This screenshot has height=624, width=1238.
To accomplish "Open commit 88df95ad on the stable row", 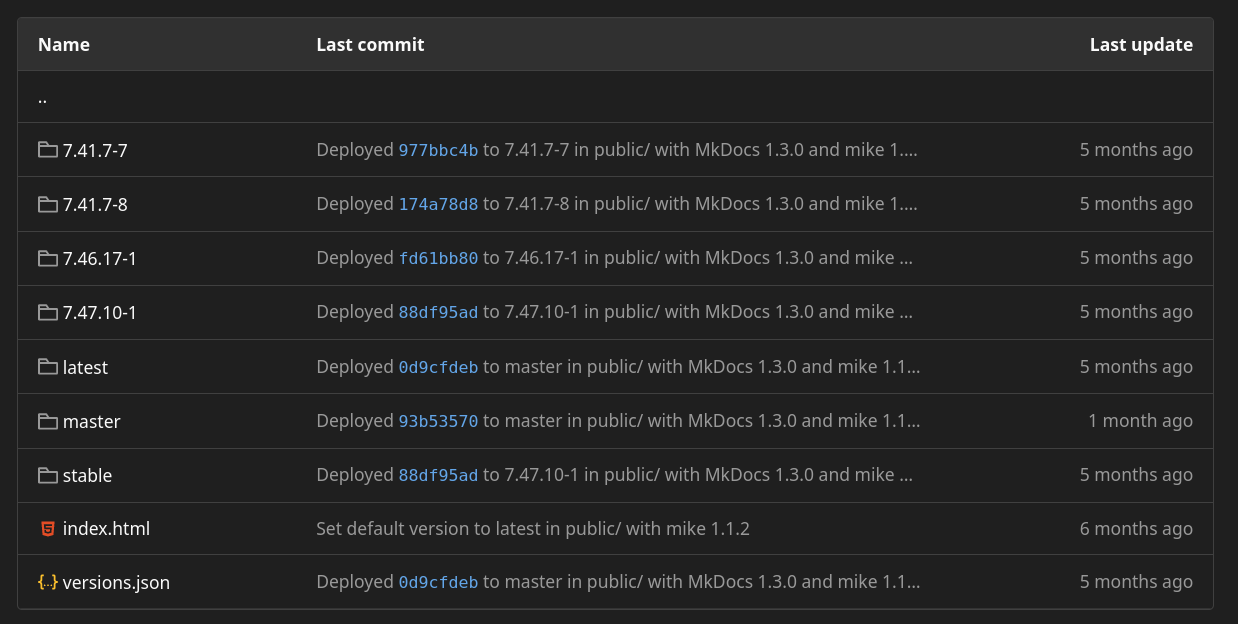I will point(440,474).
